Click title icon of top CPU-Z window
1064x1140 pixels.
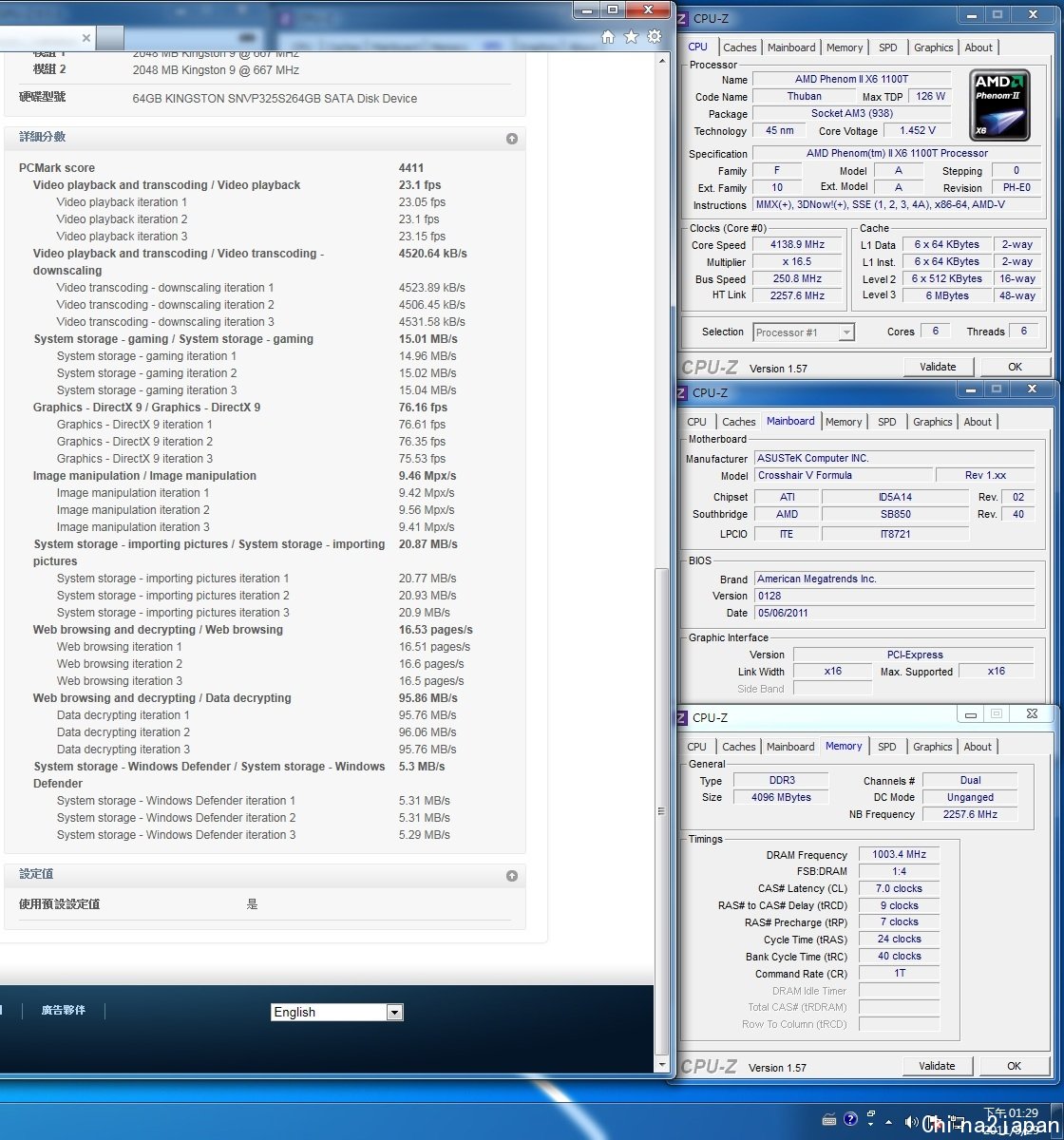point(682,18)
